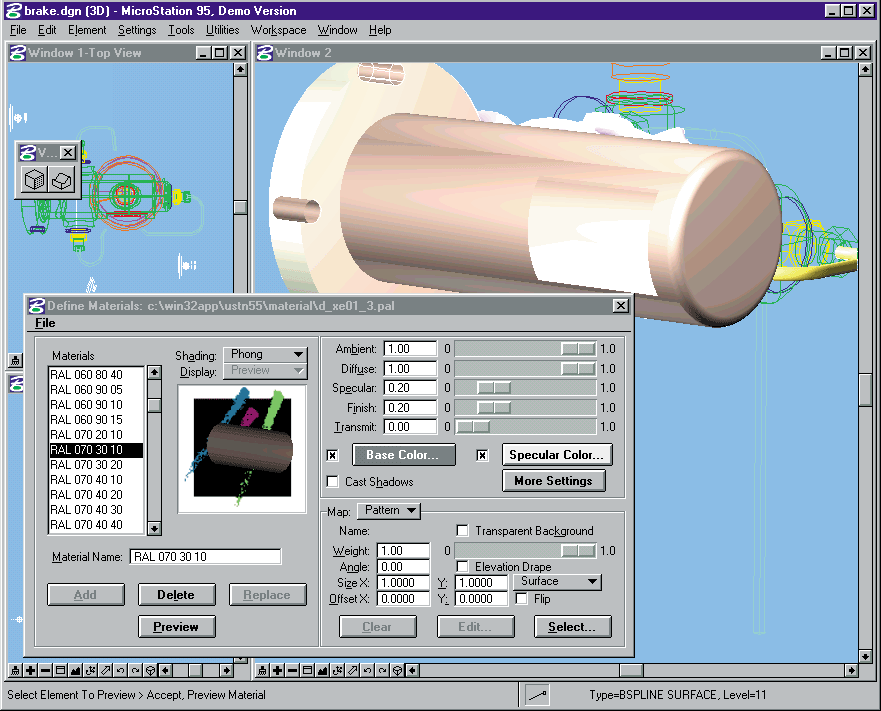Check the Elevation Drape option
The height and width of the screenshot is (711, 881).
[462, 567]
